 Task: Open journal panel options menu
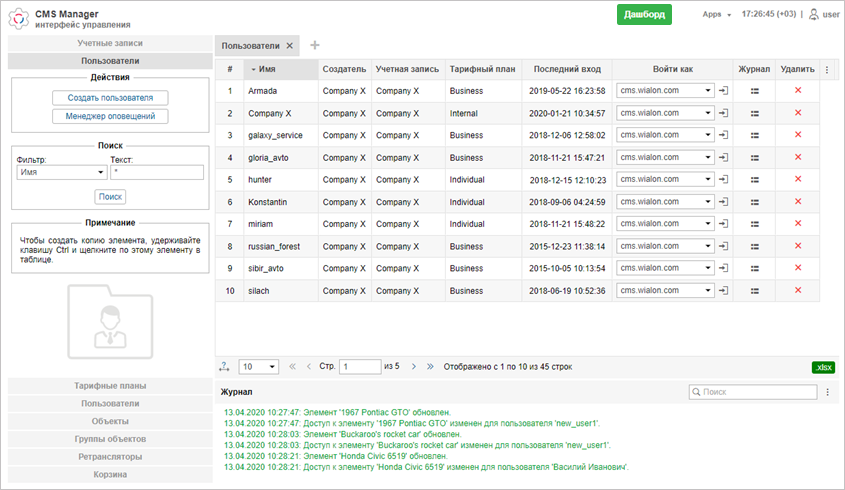pos(827,393)
